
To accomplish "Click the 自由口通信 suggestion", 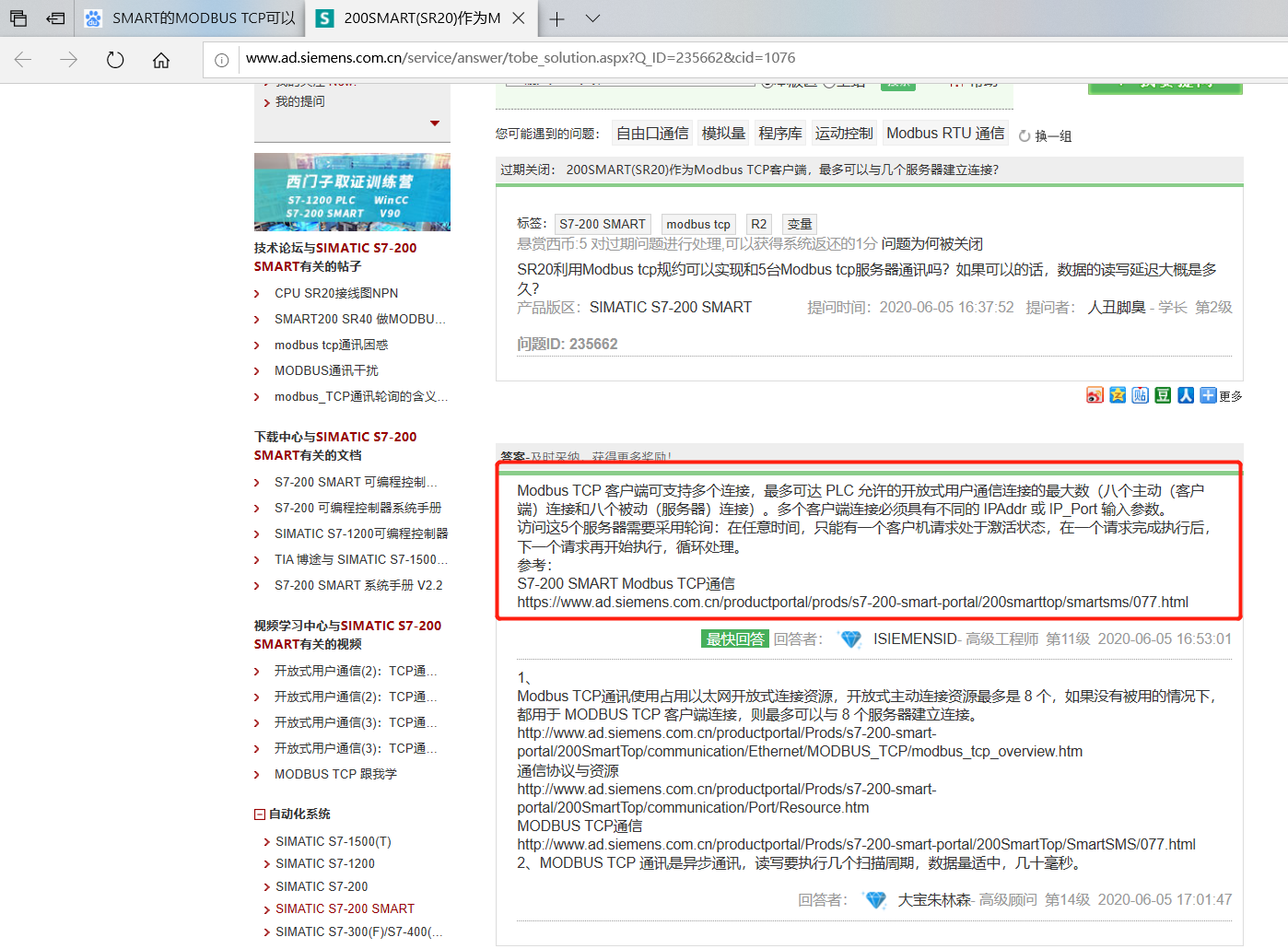I will (652, 134).
